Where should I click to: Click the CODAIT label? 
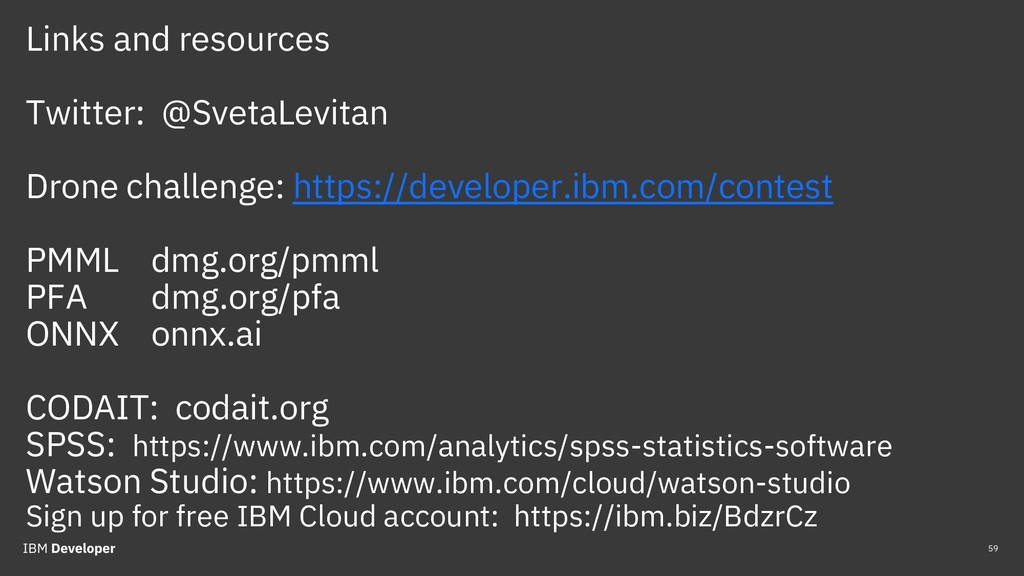tap(92, 409)
